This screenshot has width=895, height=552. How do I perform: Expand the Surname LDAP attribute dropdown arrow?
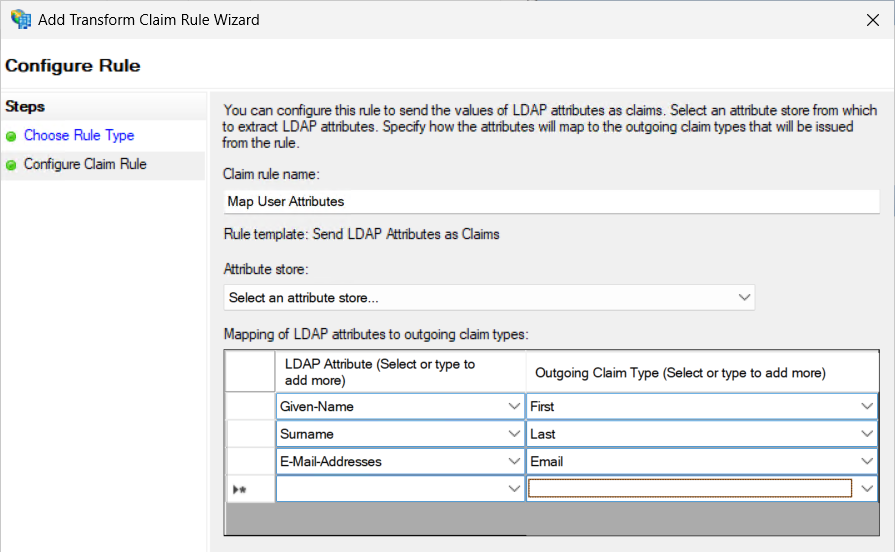tap(514, 434)
